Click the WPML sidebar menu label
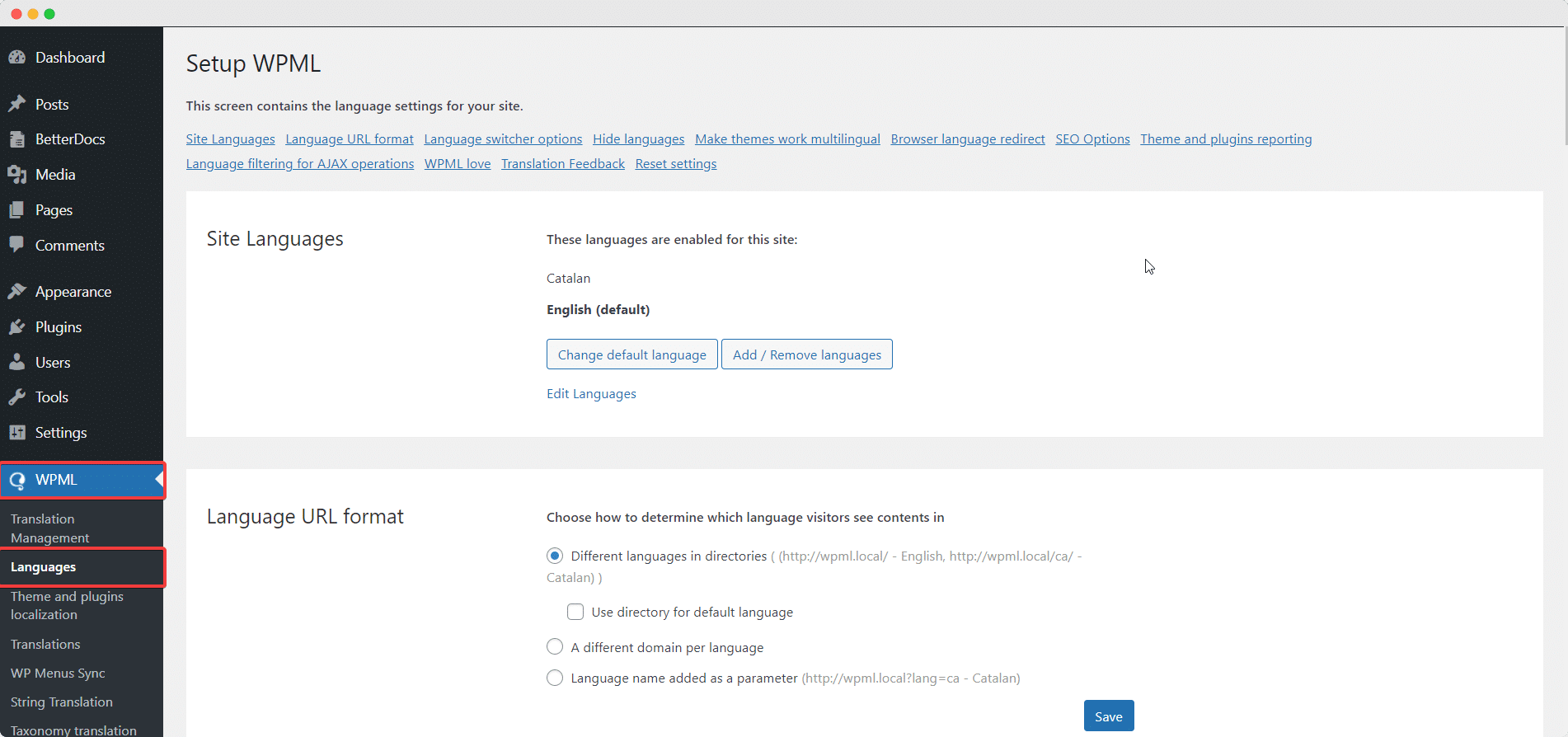This screenshot has width=1568, height=737. (56, 480)
